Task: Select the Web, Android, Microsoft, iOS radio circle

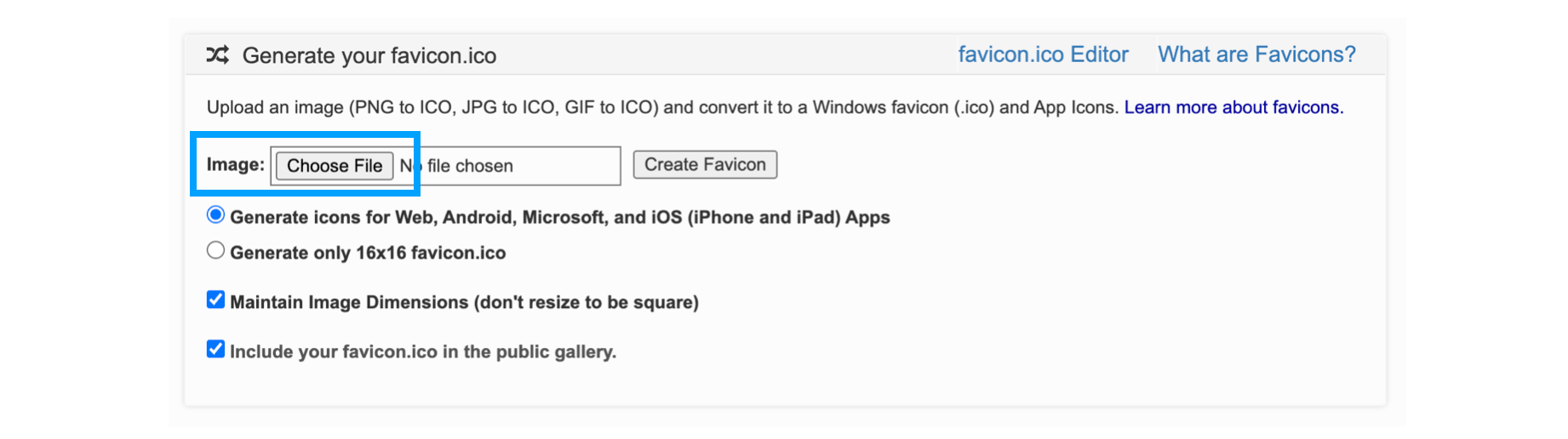Action: (215, 215)
